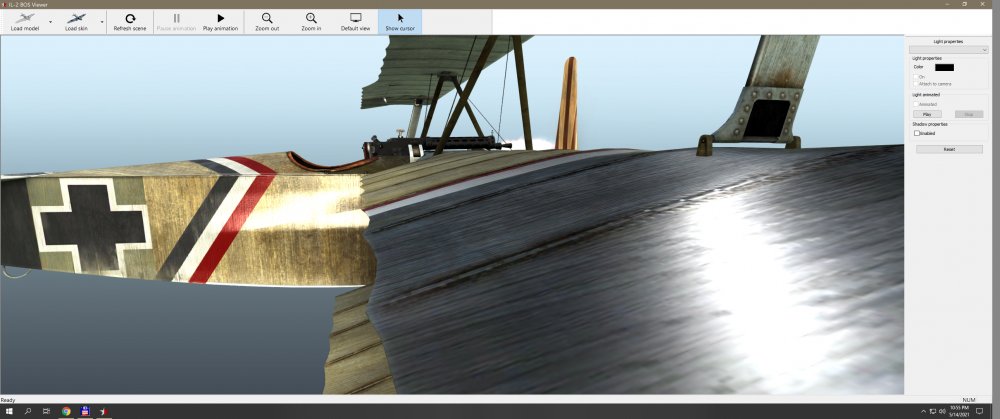1000x419 pixels.
Task: Expand the Load skin dropdown arrow
Action: [102, 21]
